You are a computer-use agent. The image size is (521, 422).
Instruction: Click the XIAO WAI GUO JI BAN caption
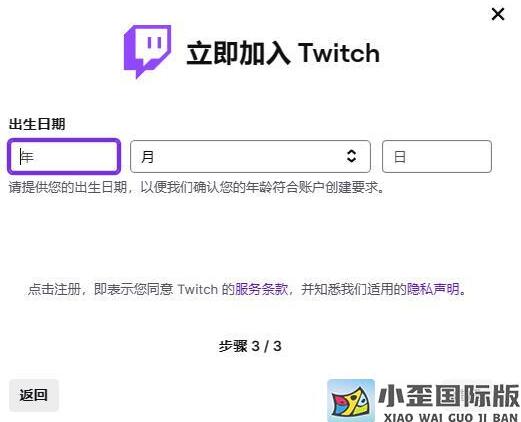click(451, 417)
